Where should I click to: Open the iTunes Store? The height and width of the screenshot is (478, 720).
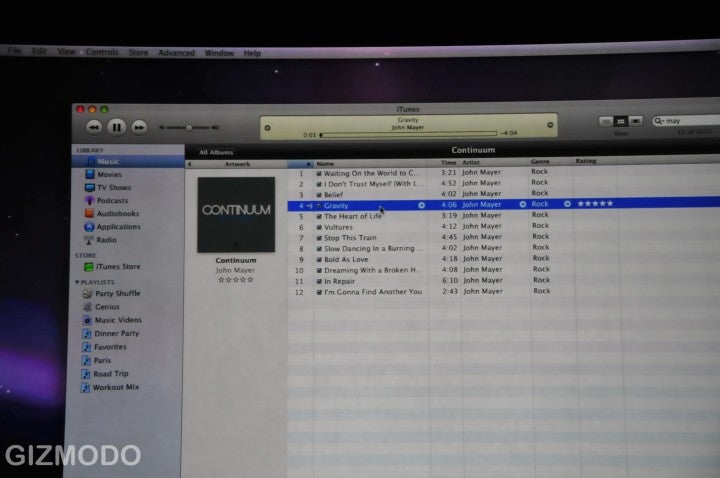point(112,266)
